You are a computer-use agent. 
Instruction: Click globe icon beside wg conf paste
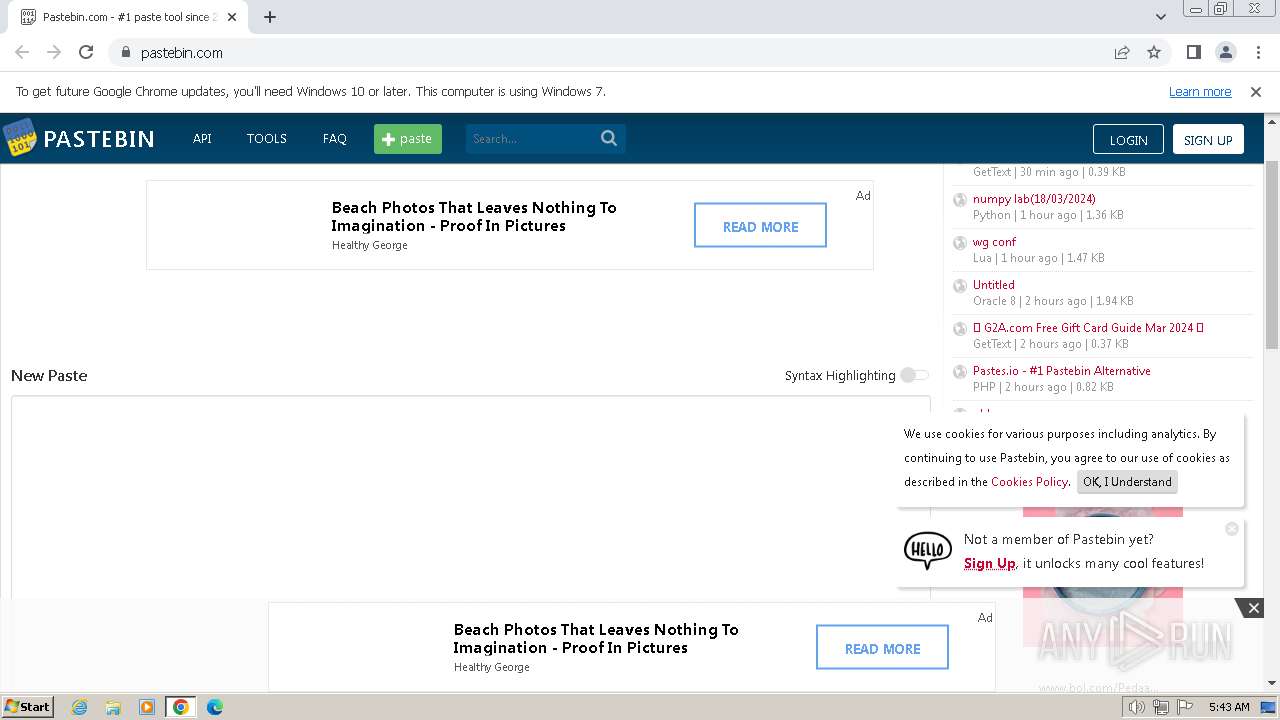[960, 243]
